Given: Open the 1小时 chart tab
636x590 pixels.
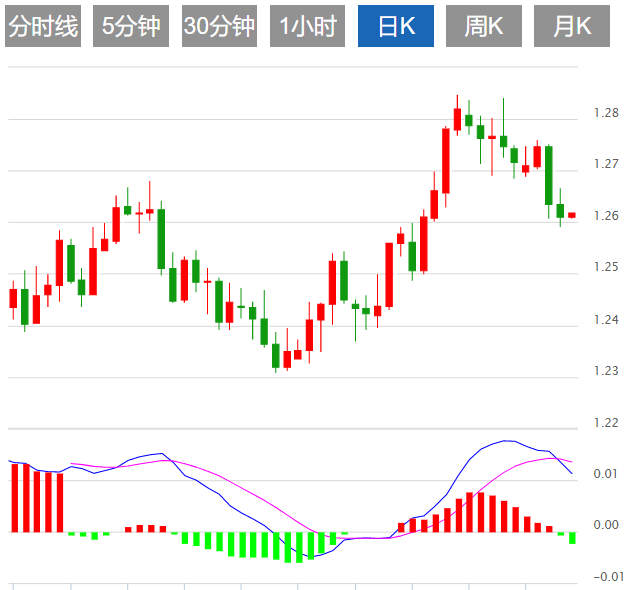Looking at the screenshot, I should (x=307, y=26).
